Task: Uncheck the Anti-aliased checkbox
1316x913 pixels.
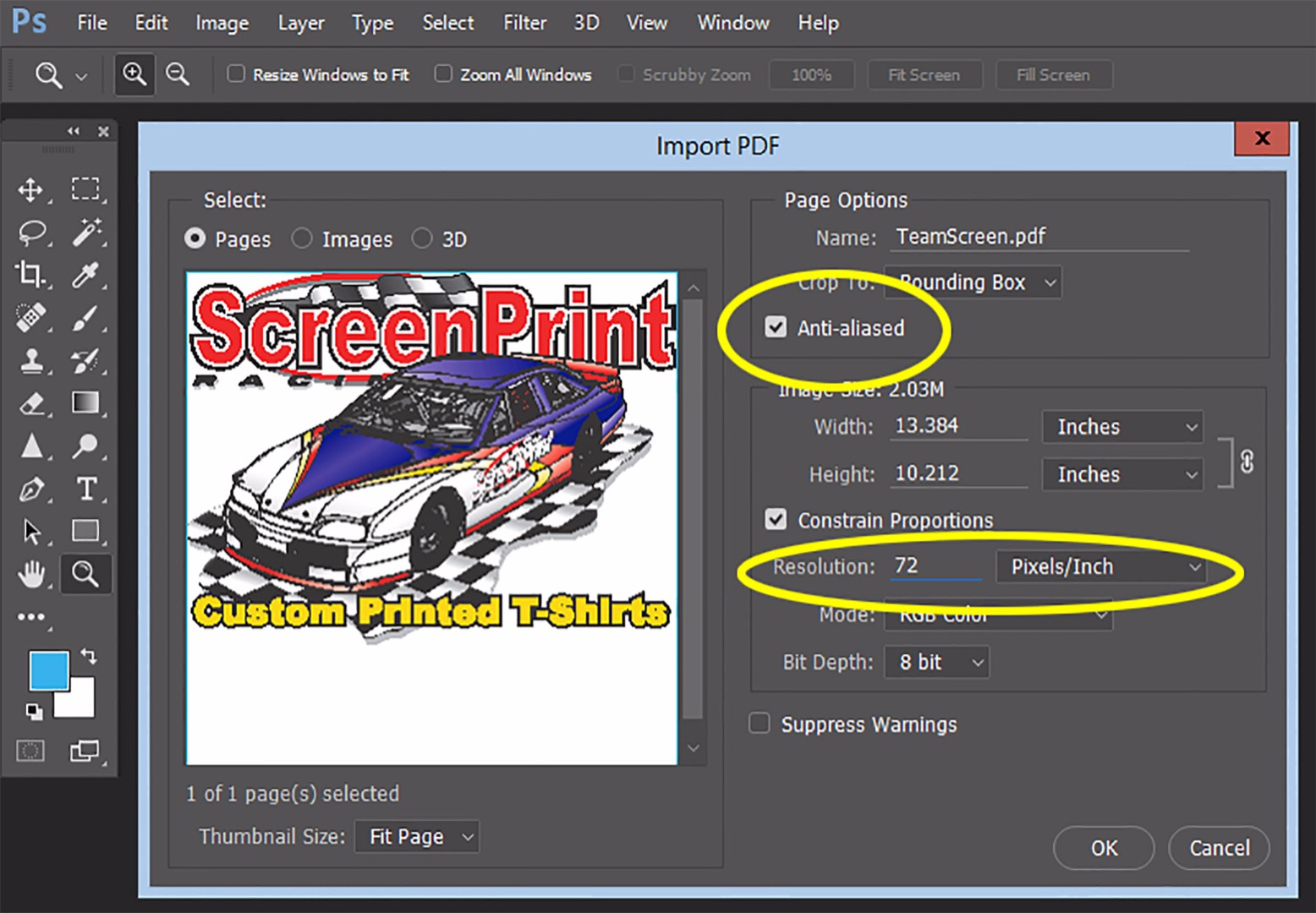Action: coord(776,327)
